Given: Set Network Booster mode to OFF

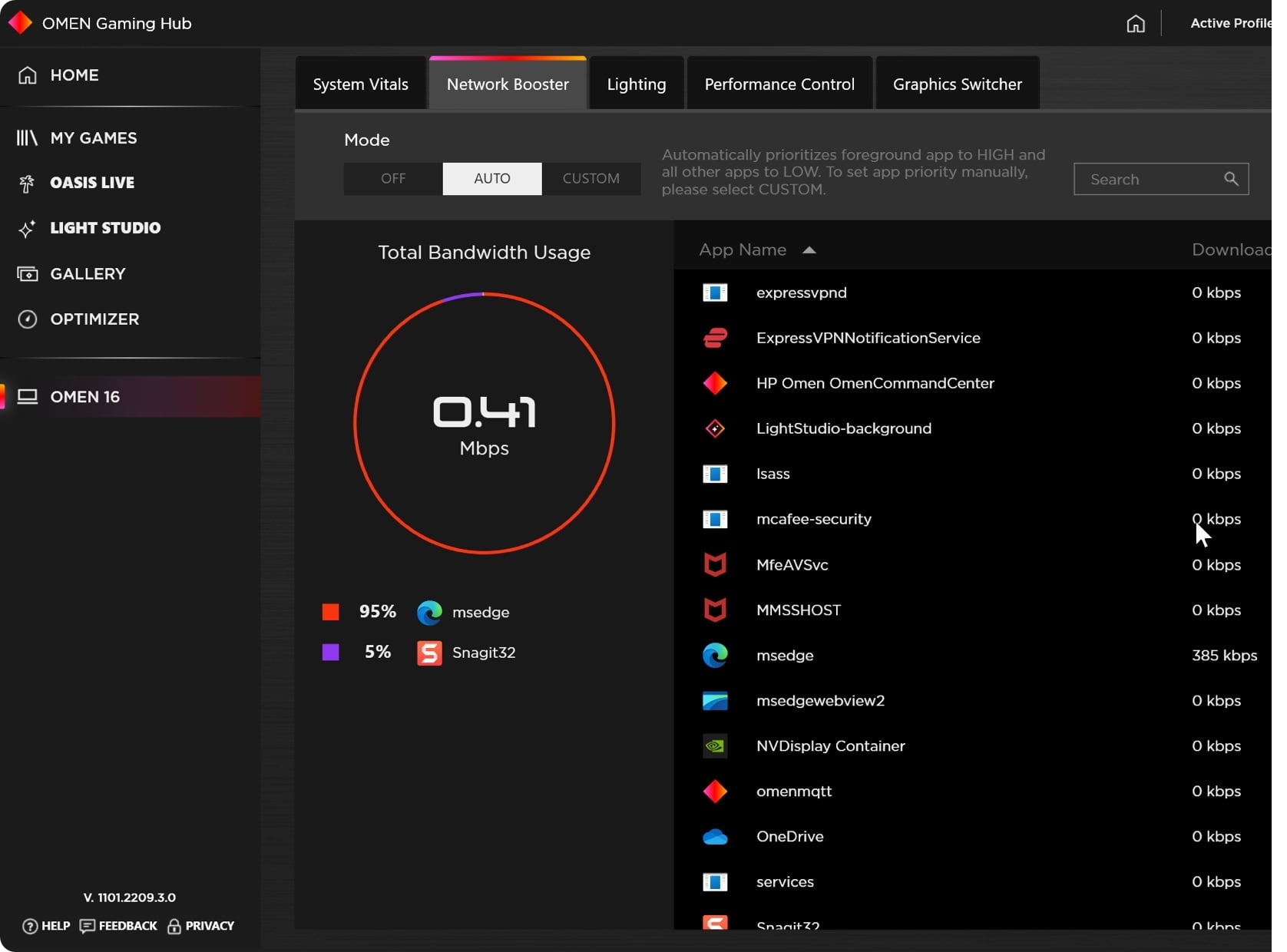Looking at the screenshot, I should [x=393, y=178].
